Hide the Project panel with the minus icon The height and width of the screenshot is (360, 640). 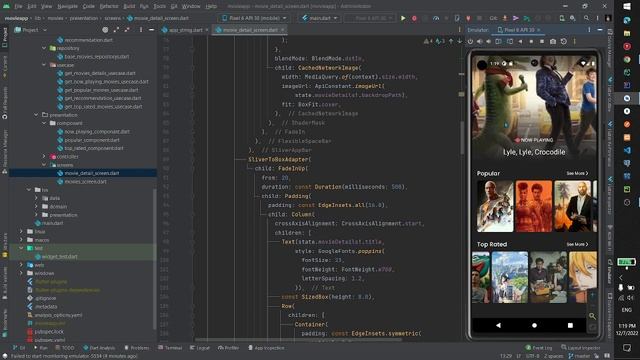(x=151, y=30)
